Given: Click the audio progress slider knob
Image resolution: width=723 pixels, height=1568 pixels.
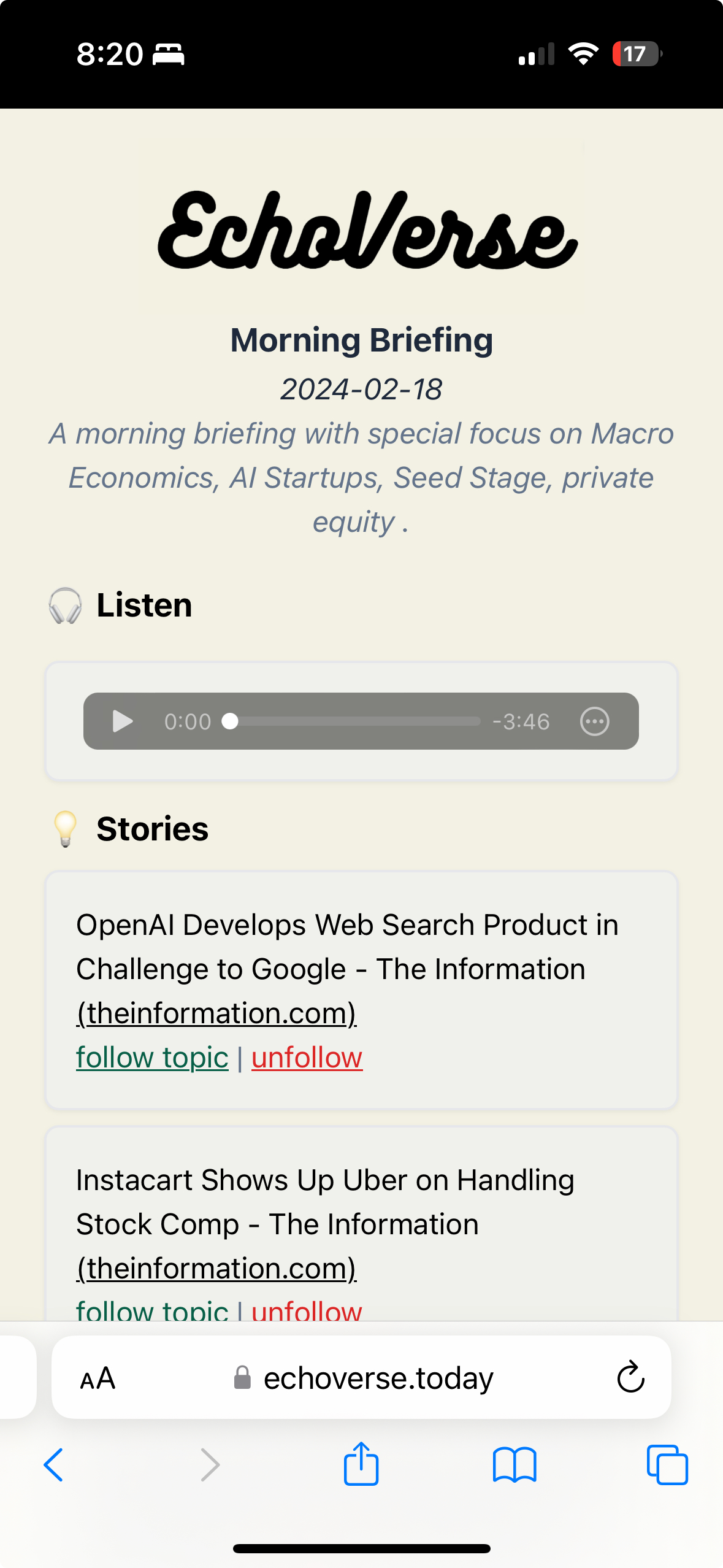Looking at the screenshot, I should point(230,721).
